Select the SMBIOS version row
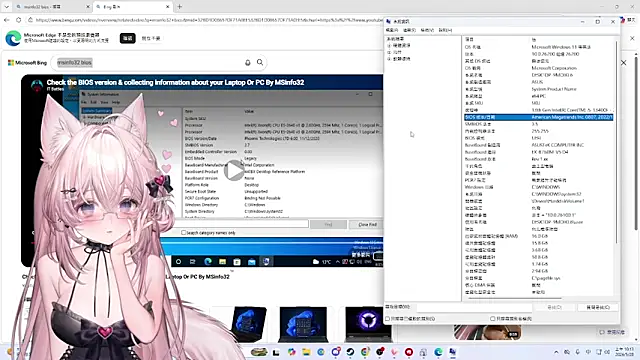 538,124
